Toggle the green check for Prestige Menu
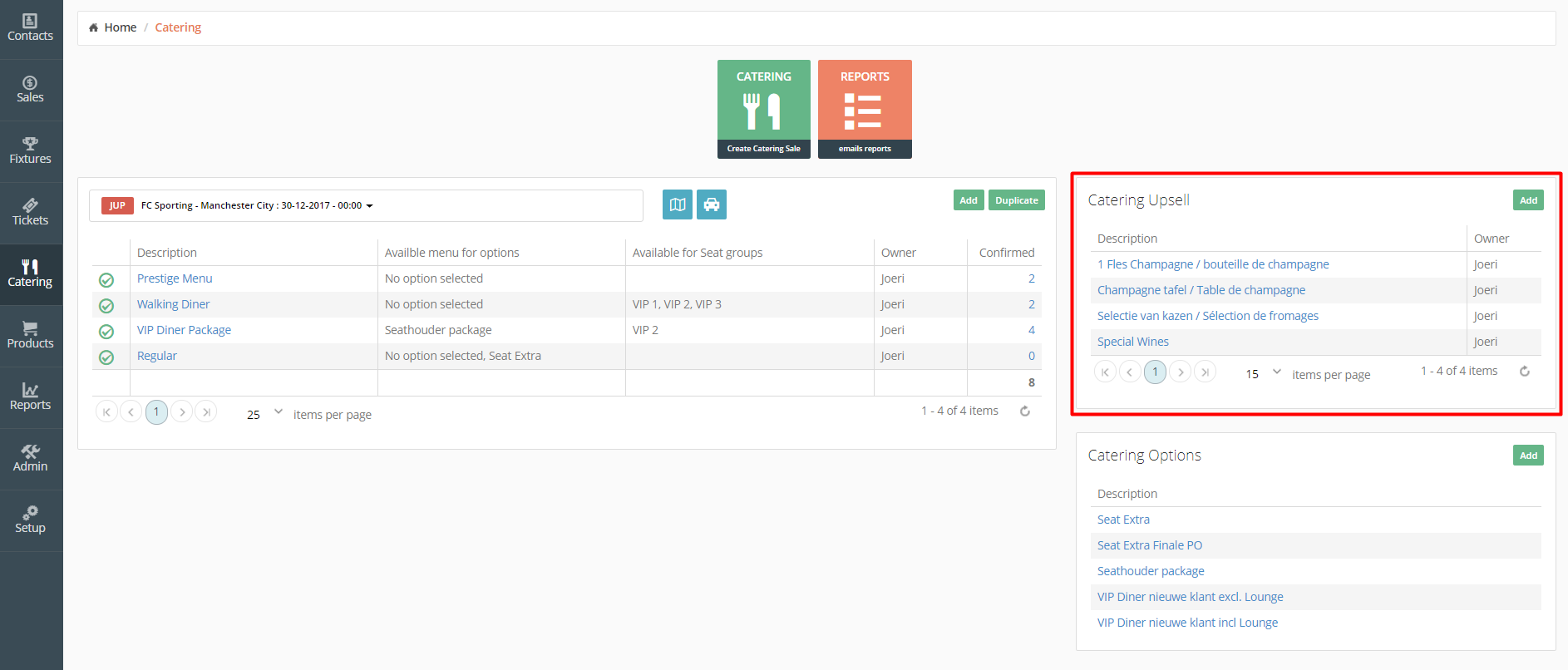 click(x=106, y=280)
